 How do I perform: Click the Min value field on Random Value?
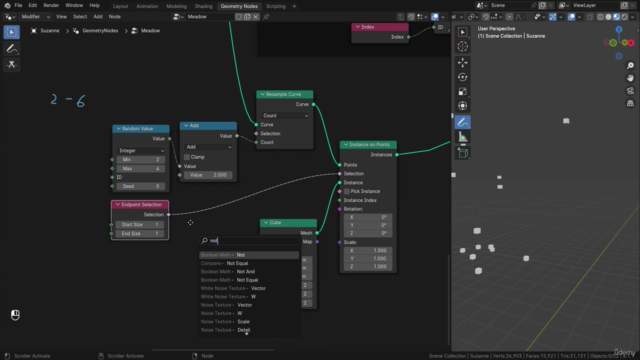click(141, 160)
